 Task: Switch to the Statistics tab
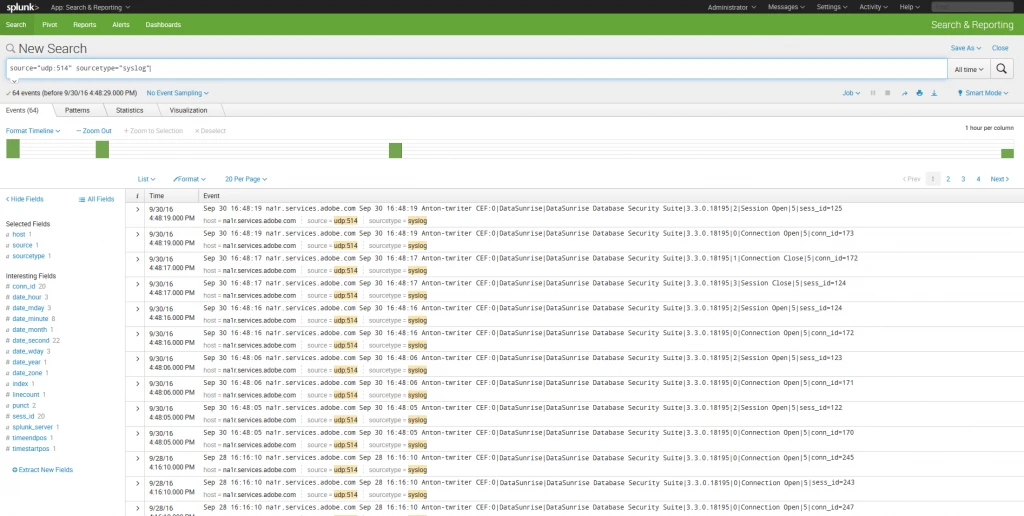click(x=129, y=110)
